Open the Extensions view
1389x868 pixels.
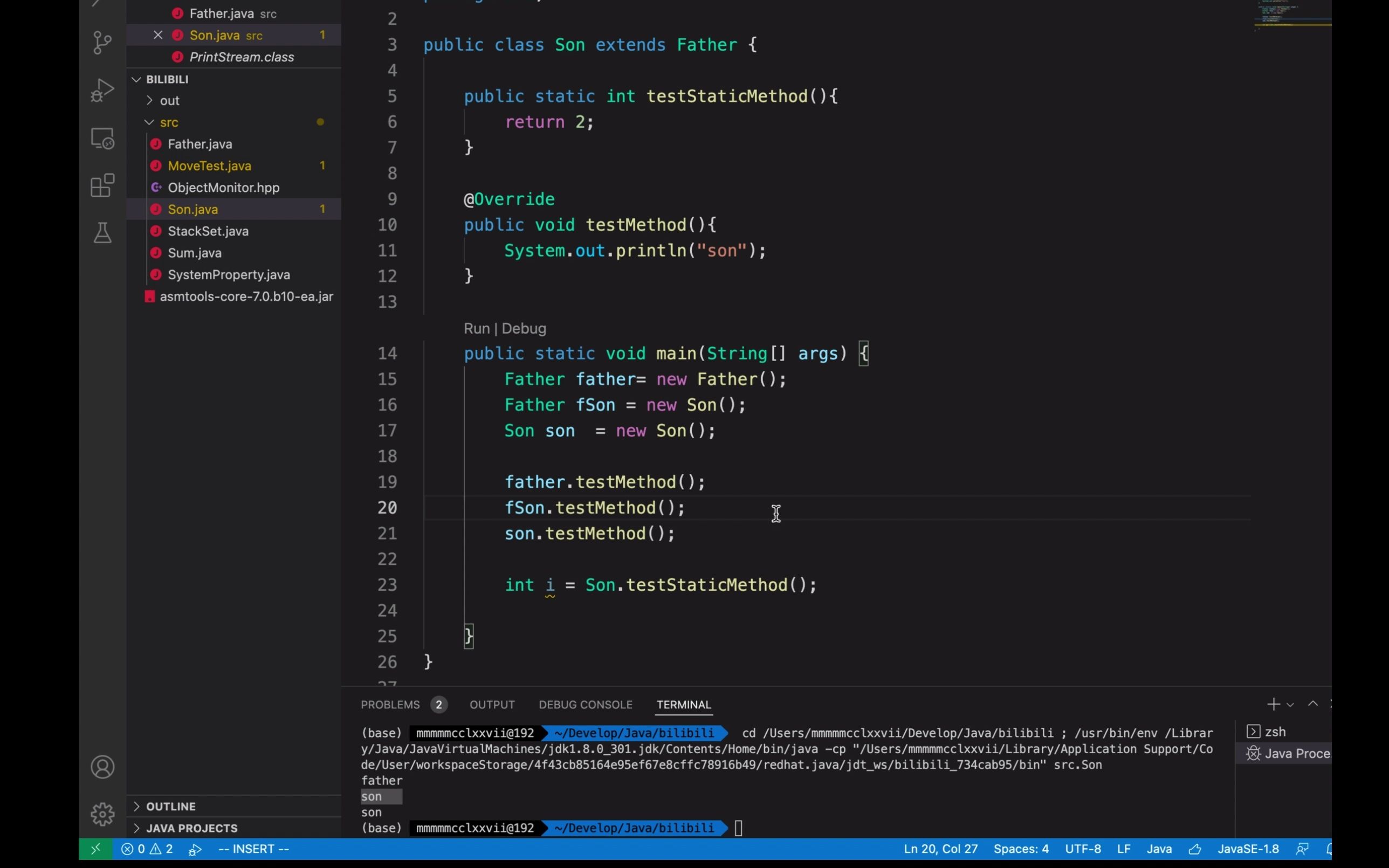102,185
